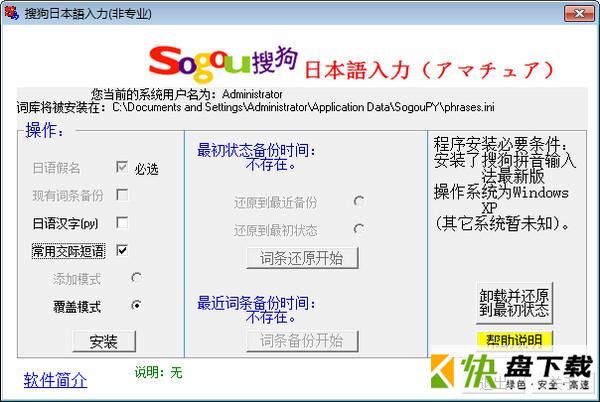The width and height of the screenshot is (600, 402).
Task: Click the 最近词条备份时间 label
Action: [256, 303]
